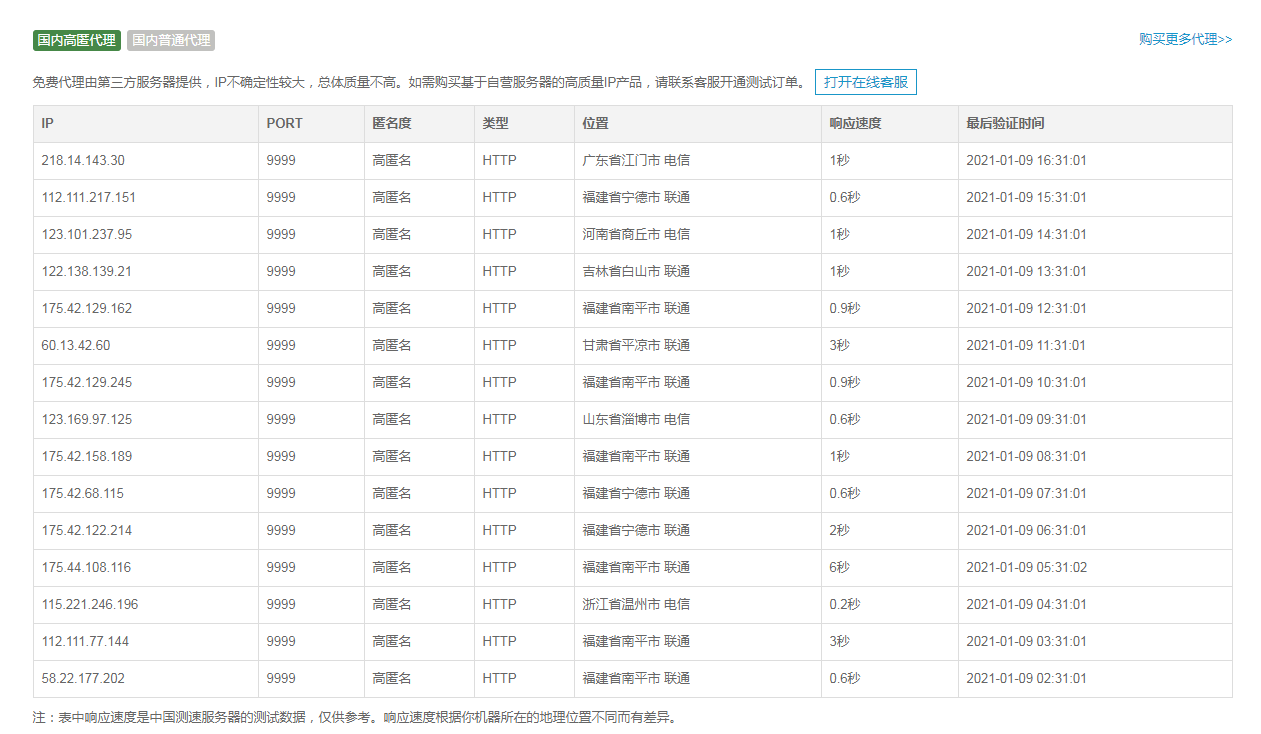
Task: Click location 浙江省温州市 电信
Action: coord(636,605)
